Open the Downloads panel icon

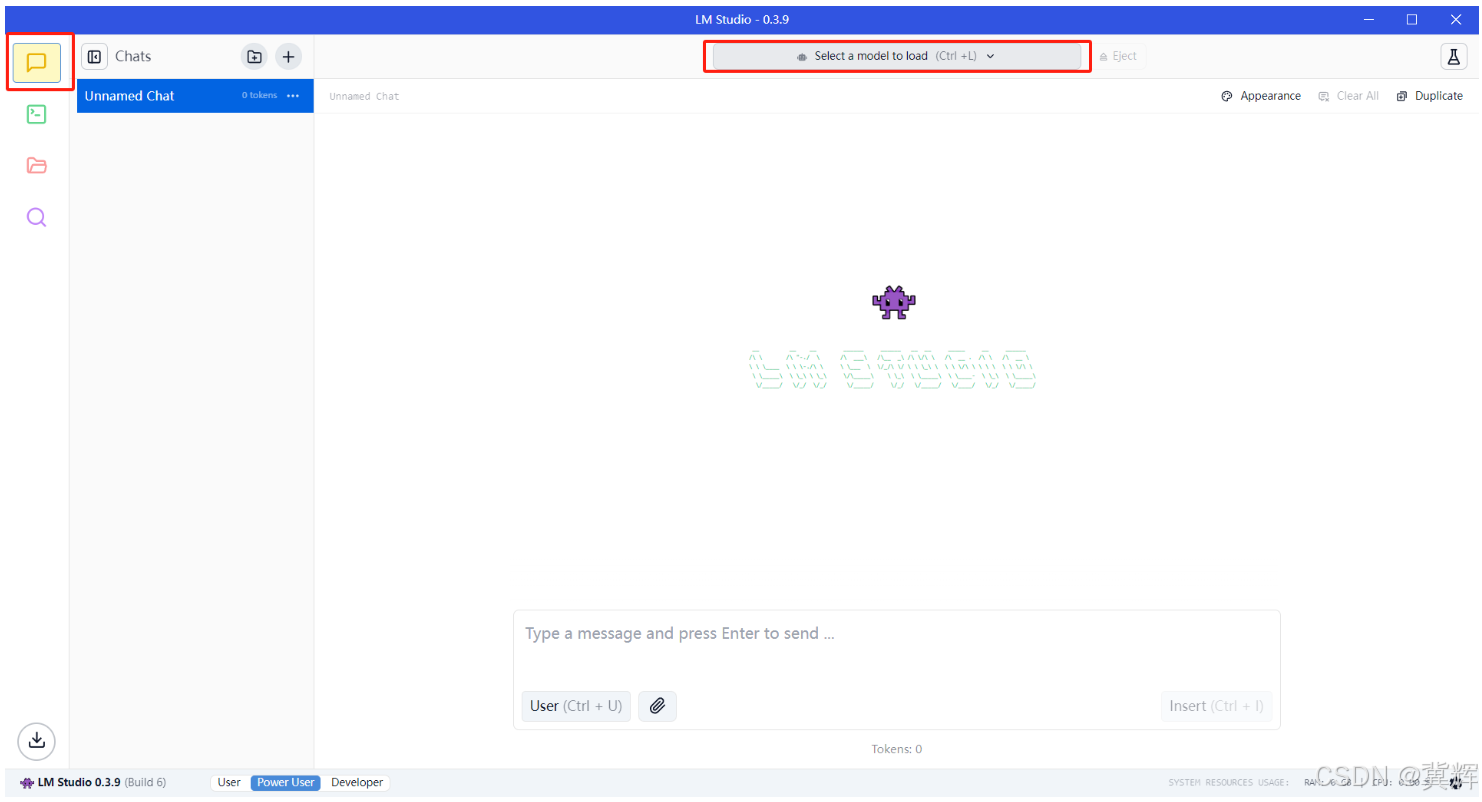pyautogui.click(x=37, y=740)
